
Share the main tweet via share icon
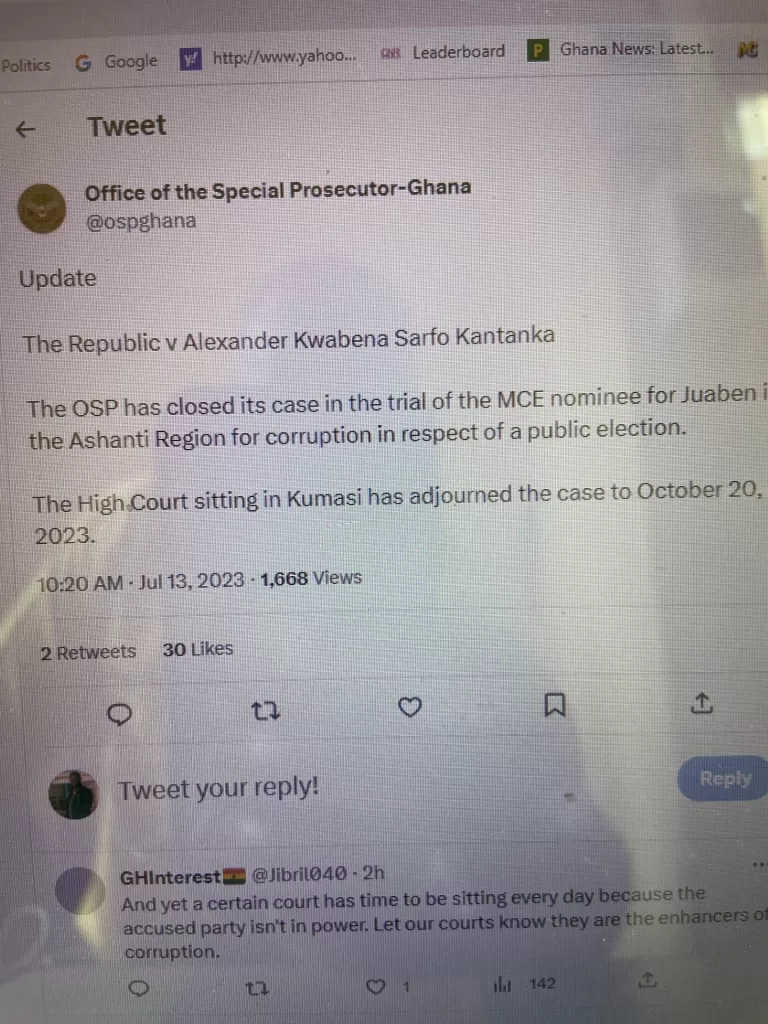click(701, 703)
